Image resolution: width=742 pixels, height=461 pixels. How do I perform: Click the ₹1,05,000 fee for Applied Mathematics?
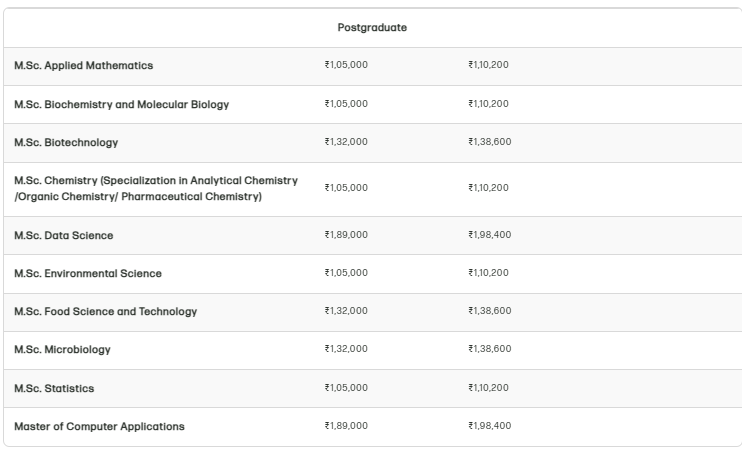click(346, 65)
